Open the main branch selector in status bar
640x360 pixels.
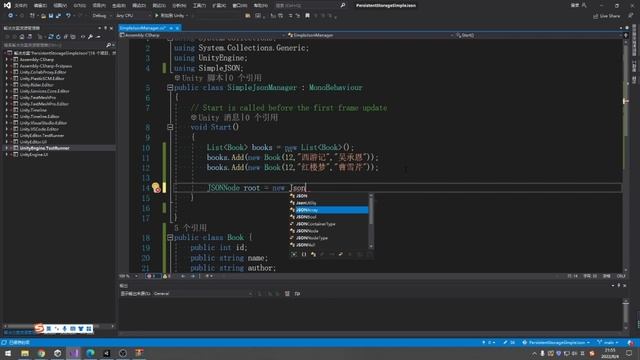click(608, 342)
